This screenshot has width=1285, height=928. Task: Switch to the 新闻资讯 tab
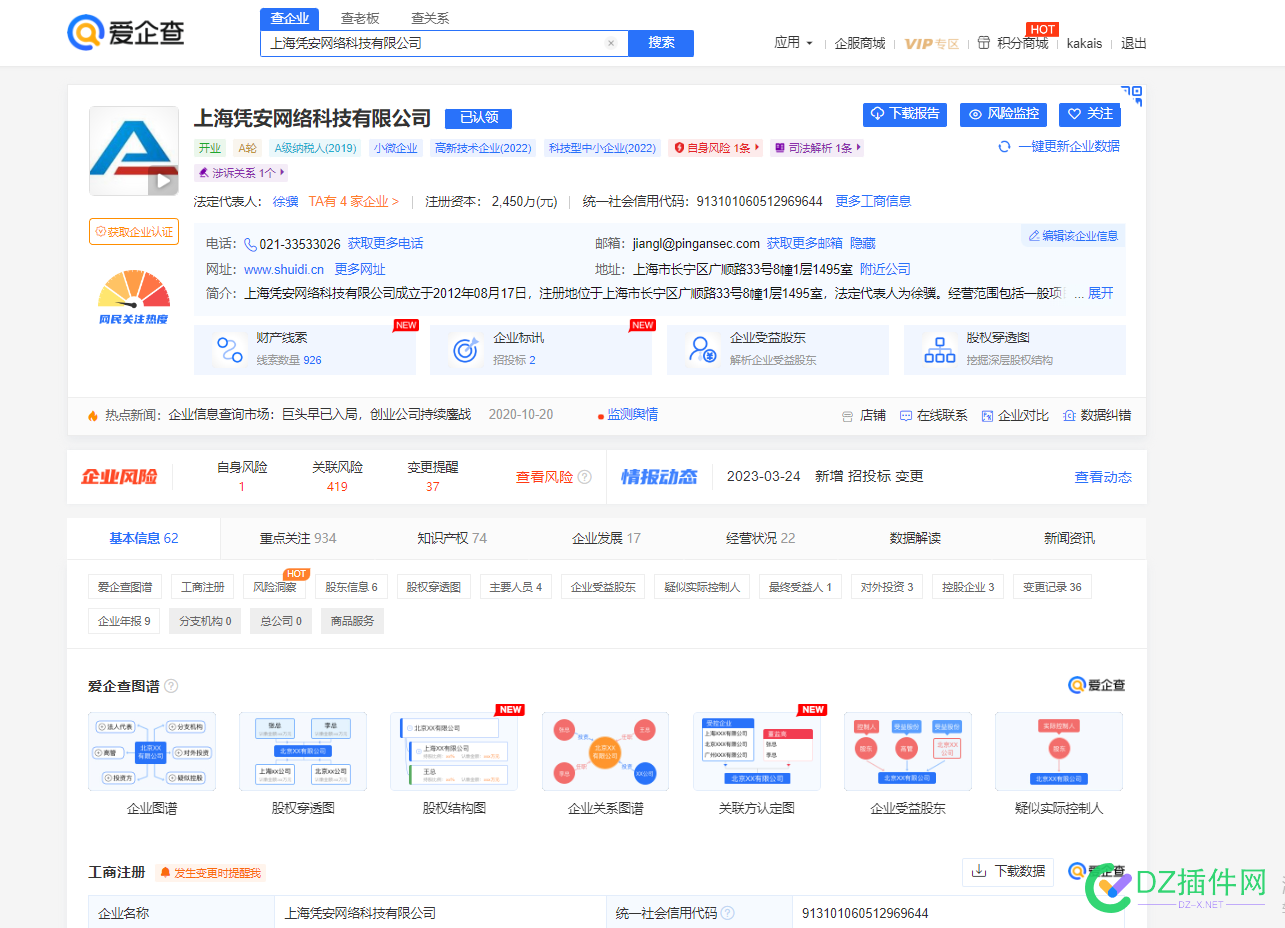click(1069, 538)
